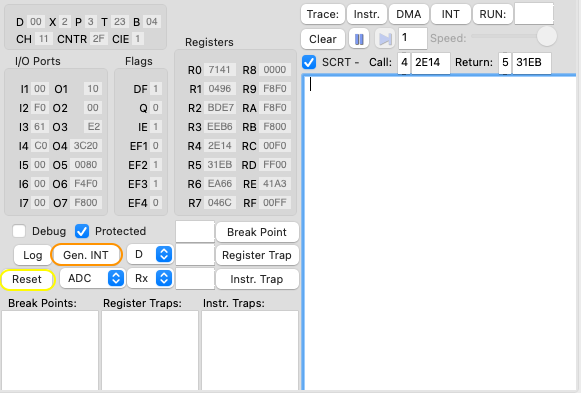
Task: Click the Instr. Traps list box
Action: click(250, 350)
